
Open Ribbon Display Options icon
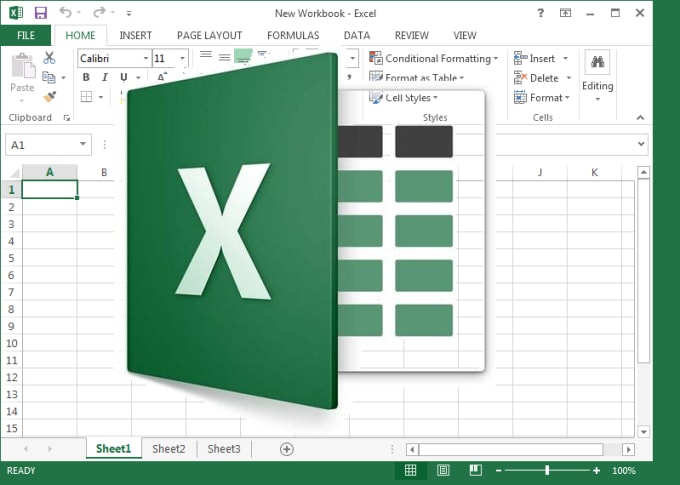(565, 13)
